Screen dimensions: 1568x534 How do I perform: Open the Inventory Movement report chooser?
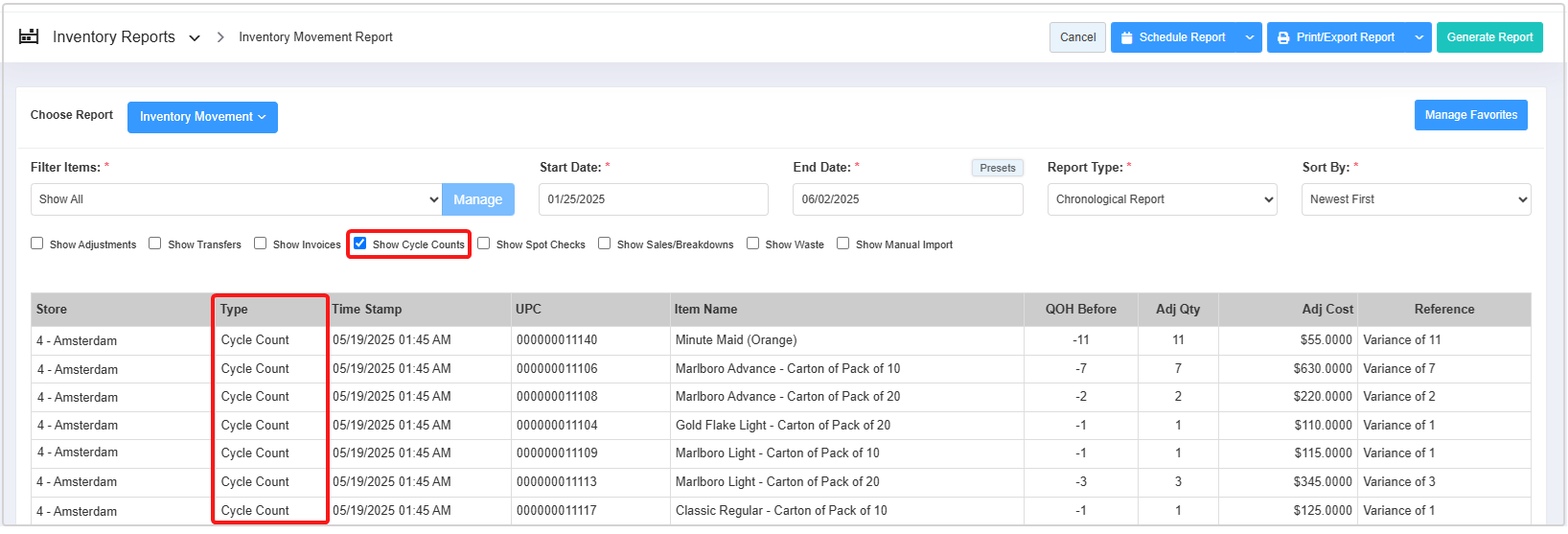202,117
